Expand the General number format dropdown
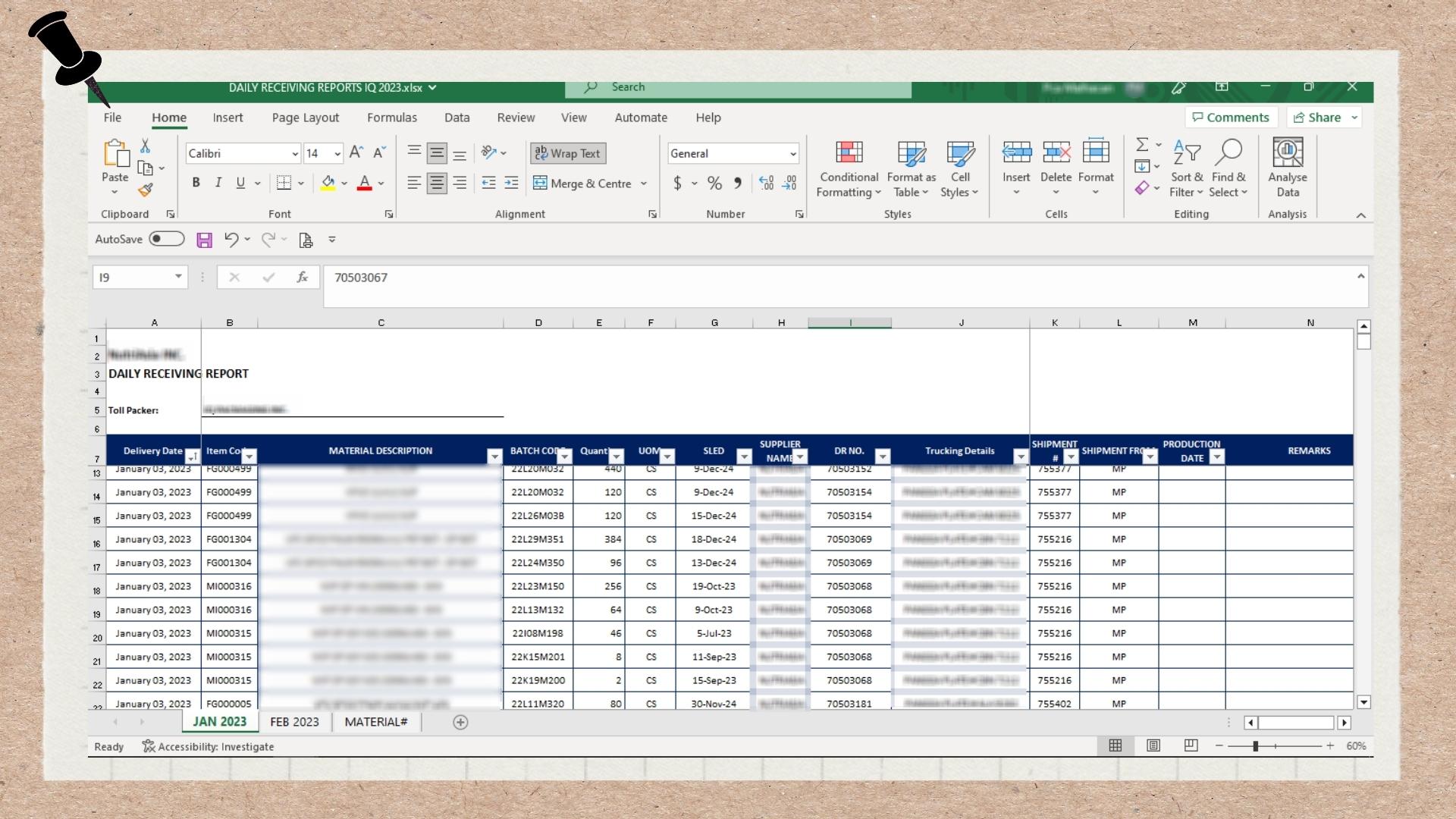 coord(792,154)
